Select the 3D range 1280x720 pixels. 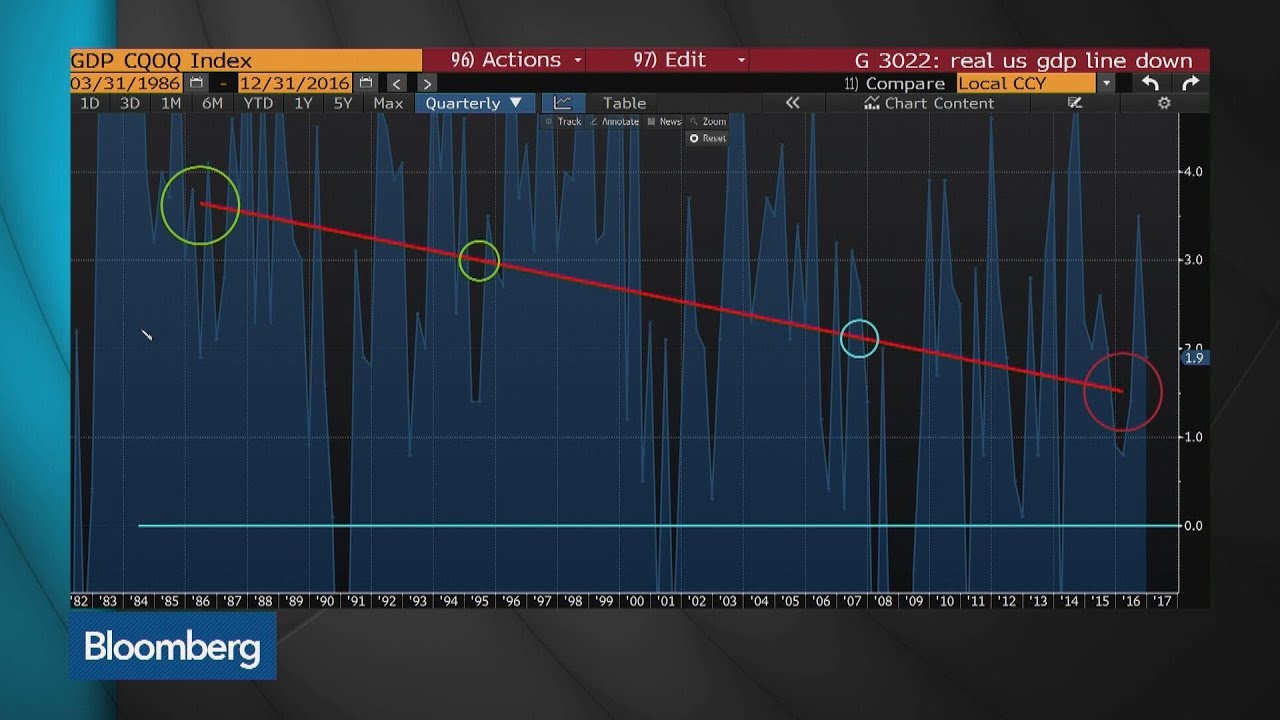[129, 103]
